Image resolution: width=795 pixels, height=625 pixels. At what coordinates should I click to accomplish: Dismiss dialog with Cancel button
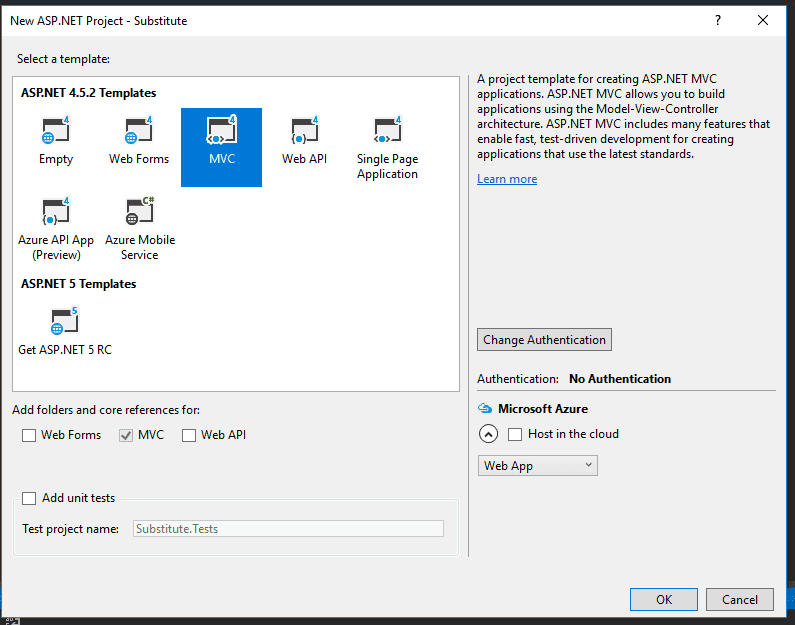(740, 600)
